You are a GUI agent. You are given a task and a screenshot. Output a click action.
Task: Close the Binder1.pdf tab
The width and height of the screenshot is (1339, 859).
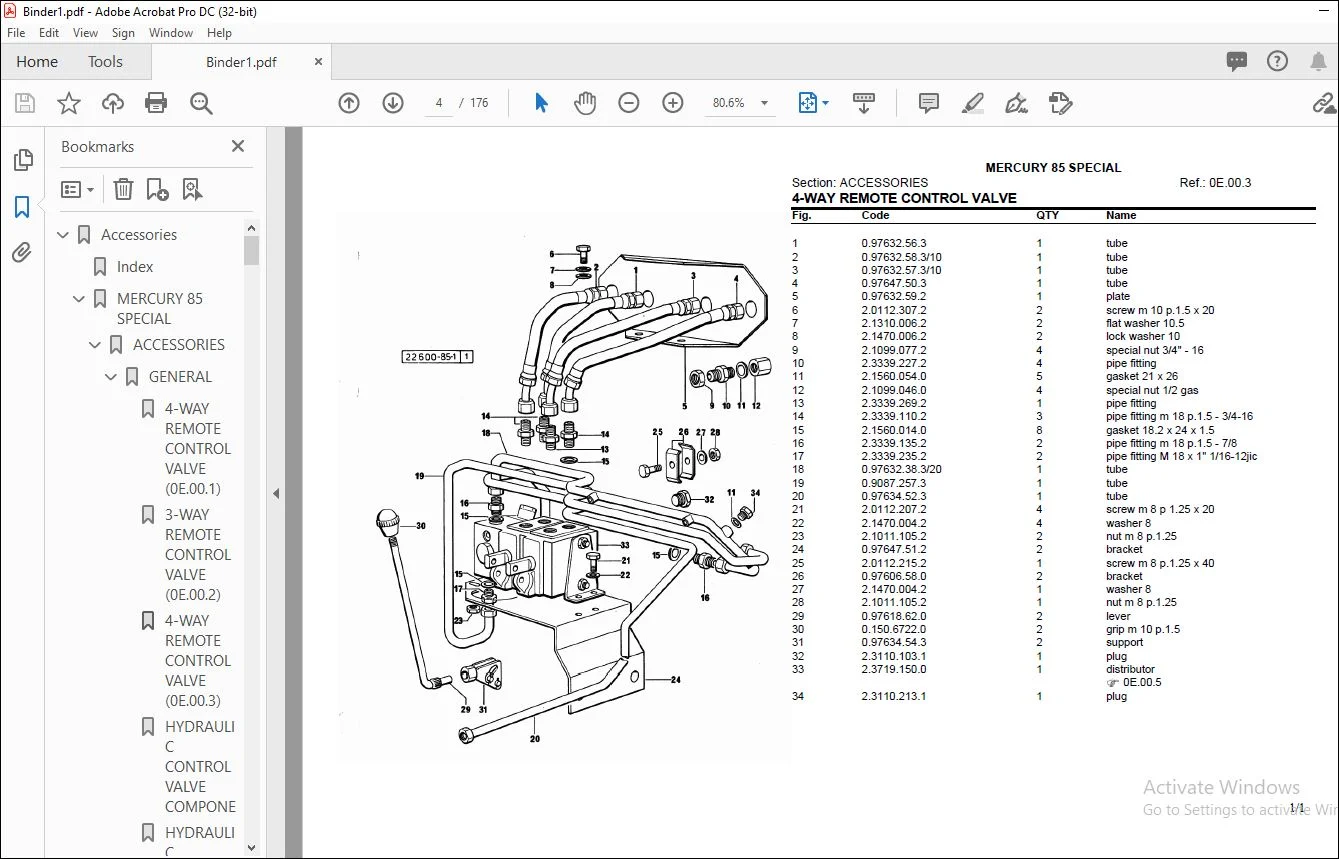point(319,62)
